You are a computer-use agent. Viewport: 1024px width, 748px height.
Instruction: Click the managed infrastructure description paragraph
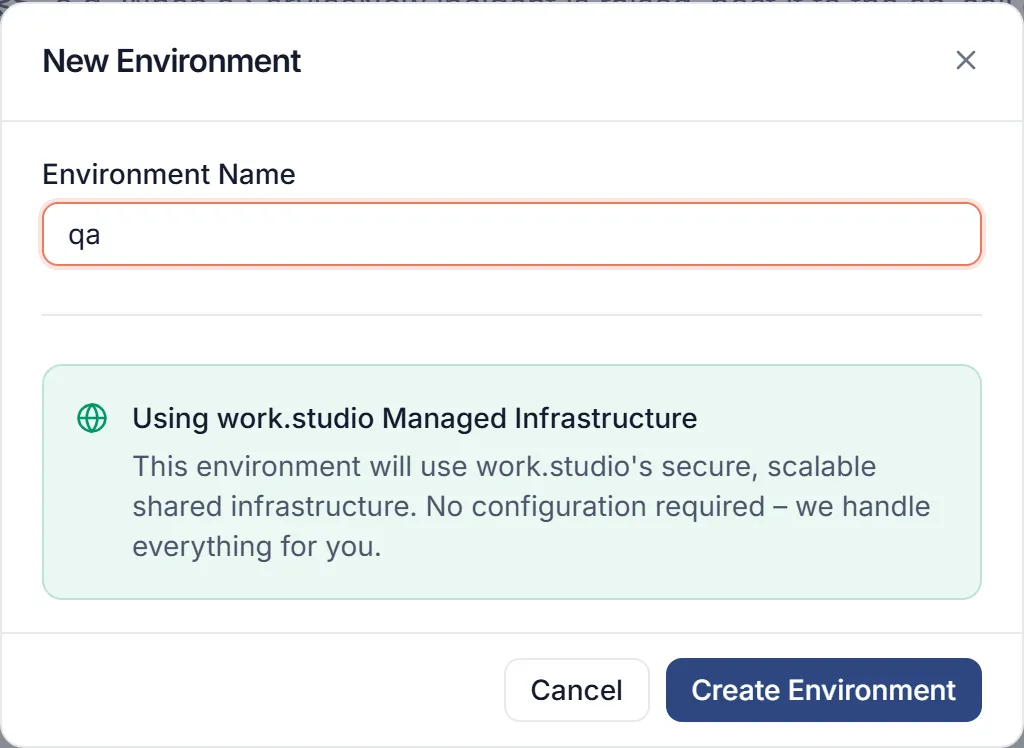[531, 506]
